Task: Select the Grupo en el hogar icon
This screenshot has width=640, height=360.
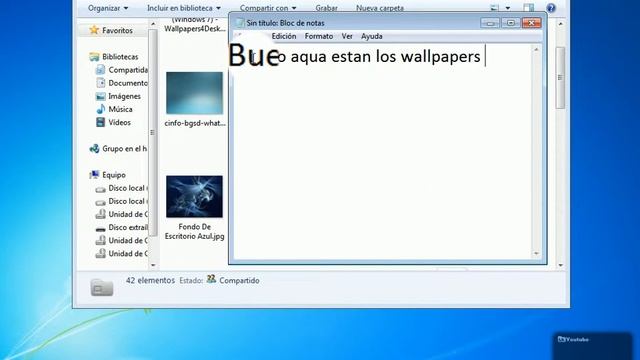Action: 94,149
